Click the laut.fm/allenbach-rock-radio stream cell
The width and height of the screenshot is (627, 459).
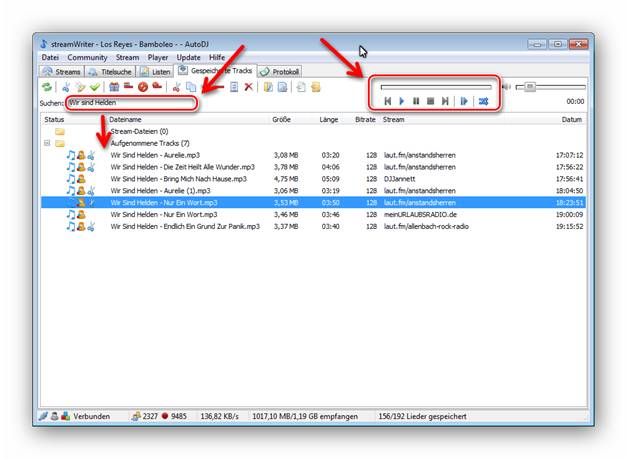click(x=426, y=226)
